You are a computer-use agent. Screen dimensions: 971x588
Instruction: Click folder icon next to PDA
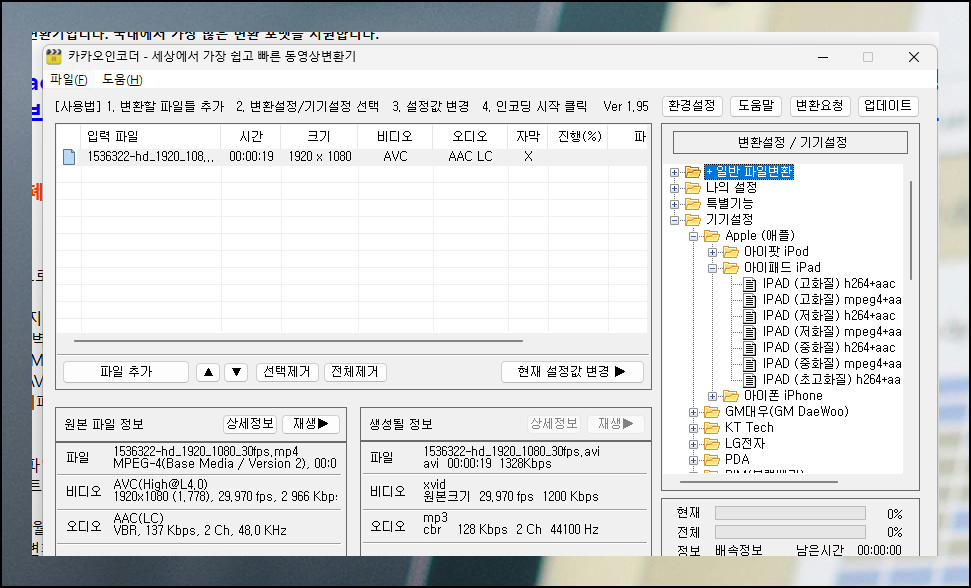pos(712,460)
